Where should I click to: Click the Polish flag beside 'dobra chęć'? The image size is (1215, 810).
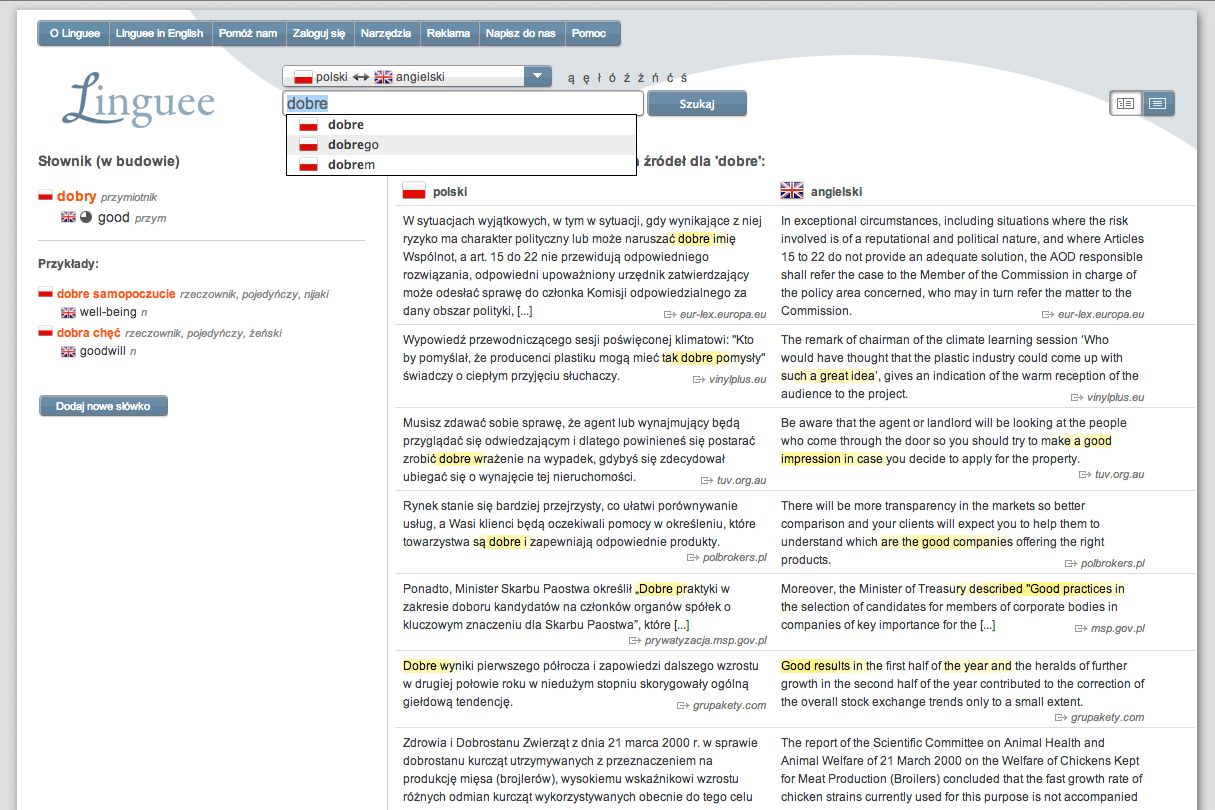pyautogui.click(x=45, y=332)
